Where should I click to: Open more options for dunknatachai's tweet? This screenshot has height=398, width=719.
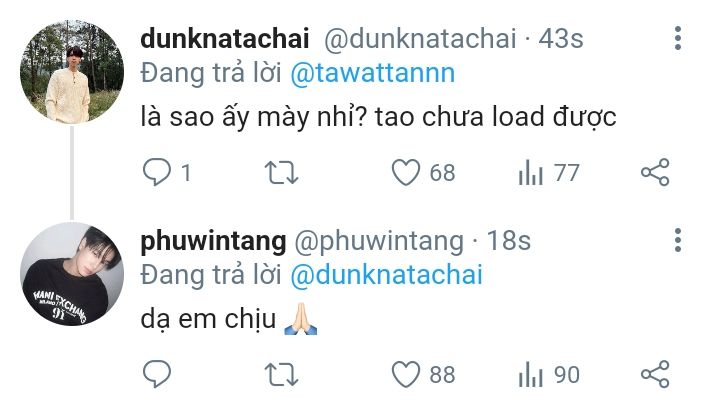point(678,38)
